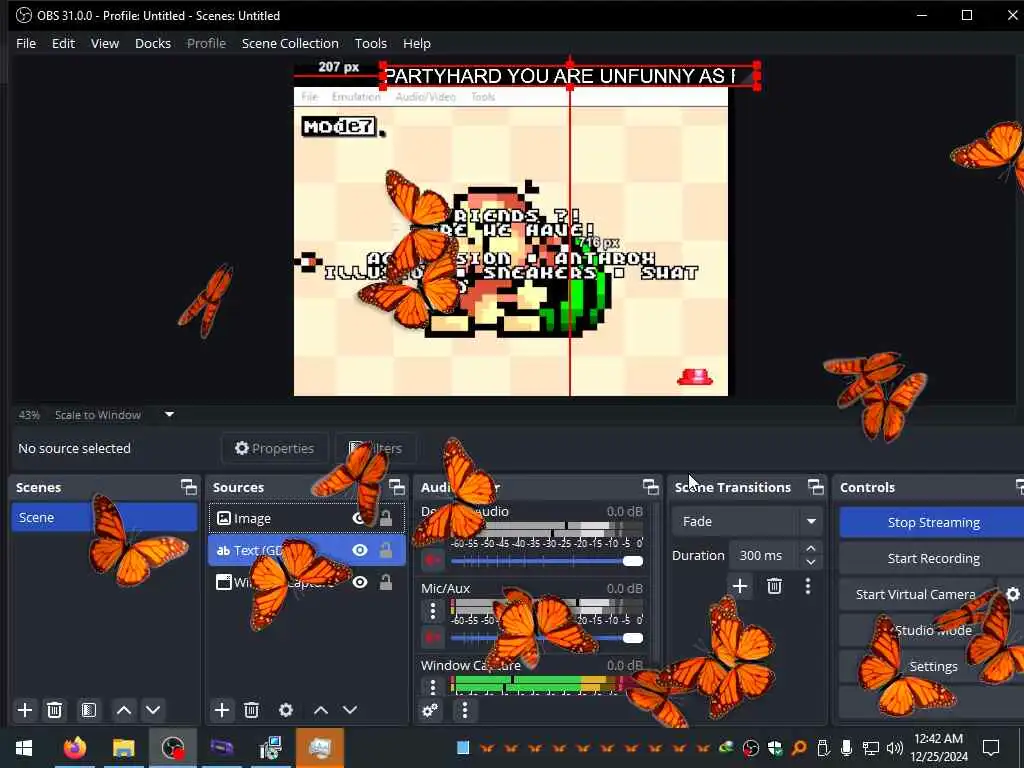
Task: Toggle visibility of Window Capture source
Action: point(360,582)
